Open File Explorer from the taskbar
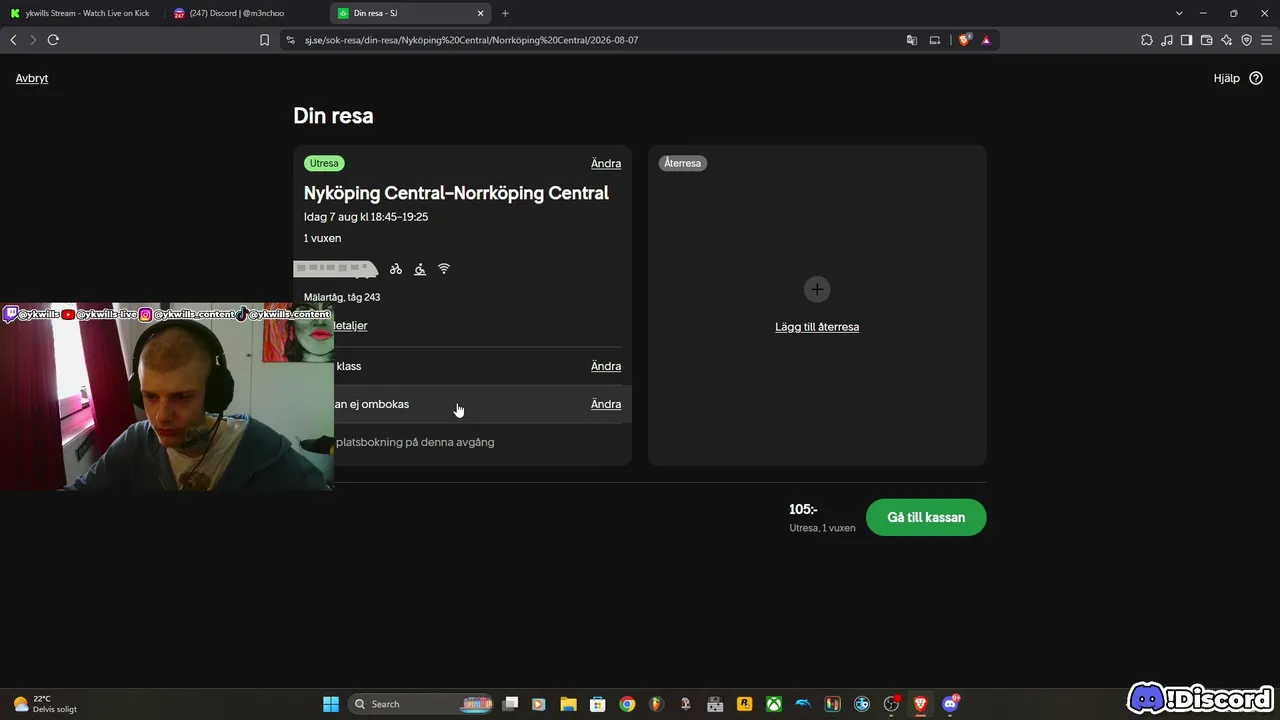The image size is (1280, 720). (x=568, y=704)
